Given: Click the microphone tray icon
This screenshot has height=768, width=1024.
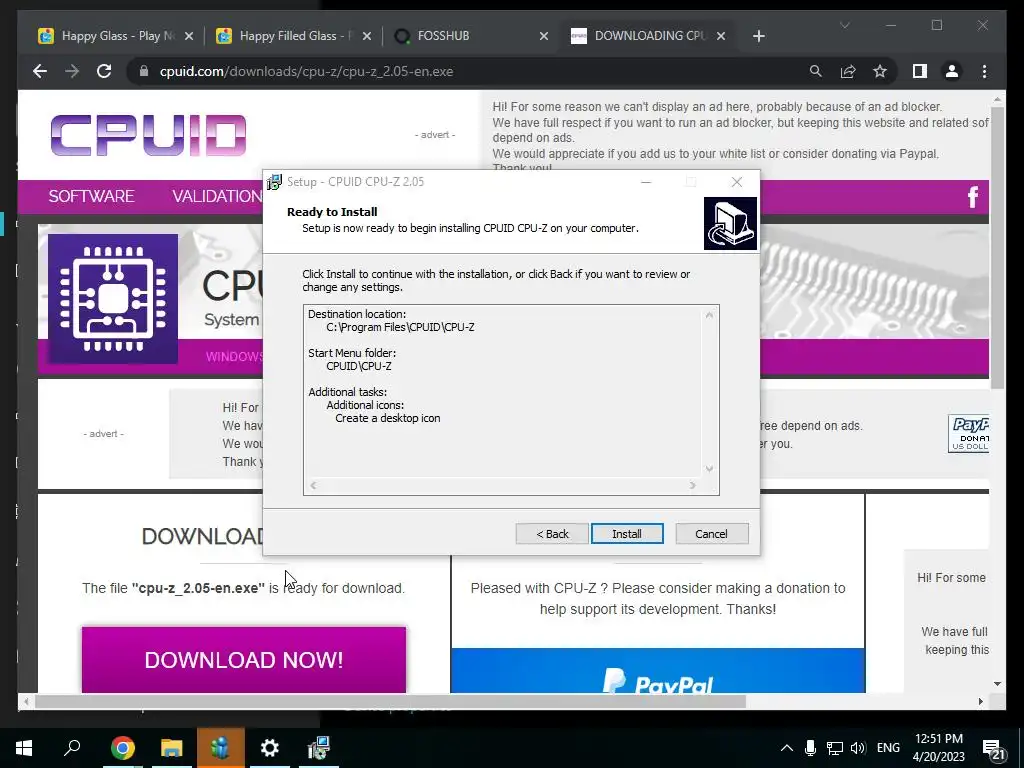Looking at the screenshot, I should pyautogui.click(x=810, y=748).
